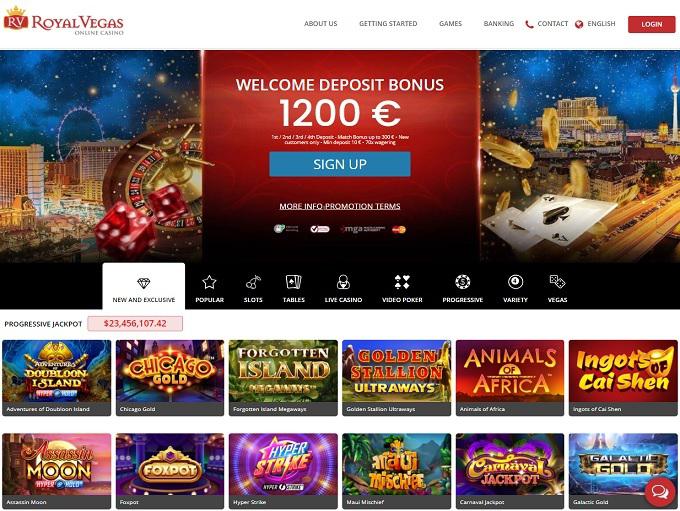The height and width of the screenshot is (511, 680).
Task: Open the Progressive chip icon category
Action: pyautogui.click(x=463, y=282)
